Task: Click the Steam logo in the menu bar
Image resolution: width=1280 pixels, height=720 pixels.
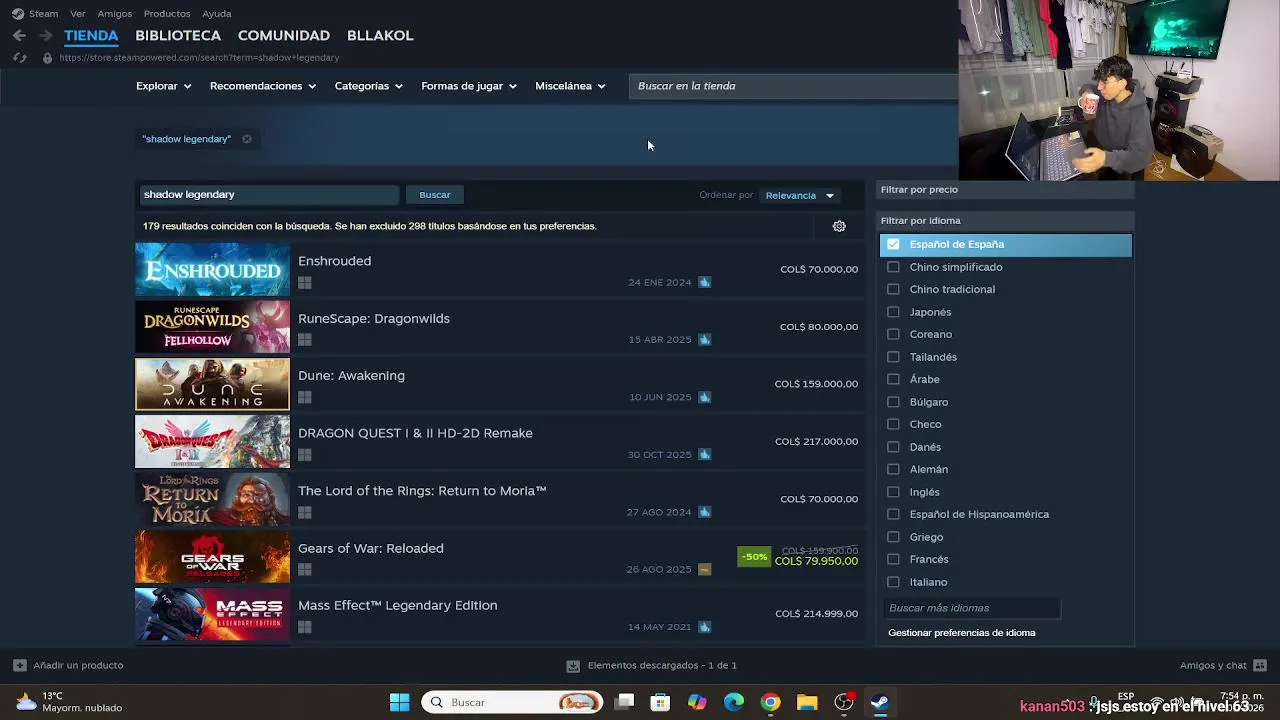Action: pos(18,14)
